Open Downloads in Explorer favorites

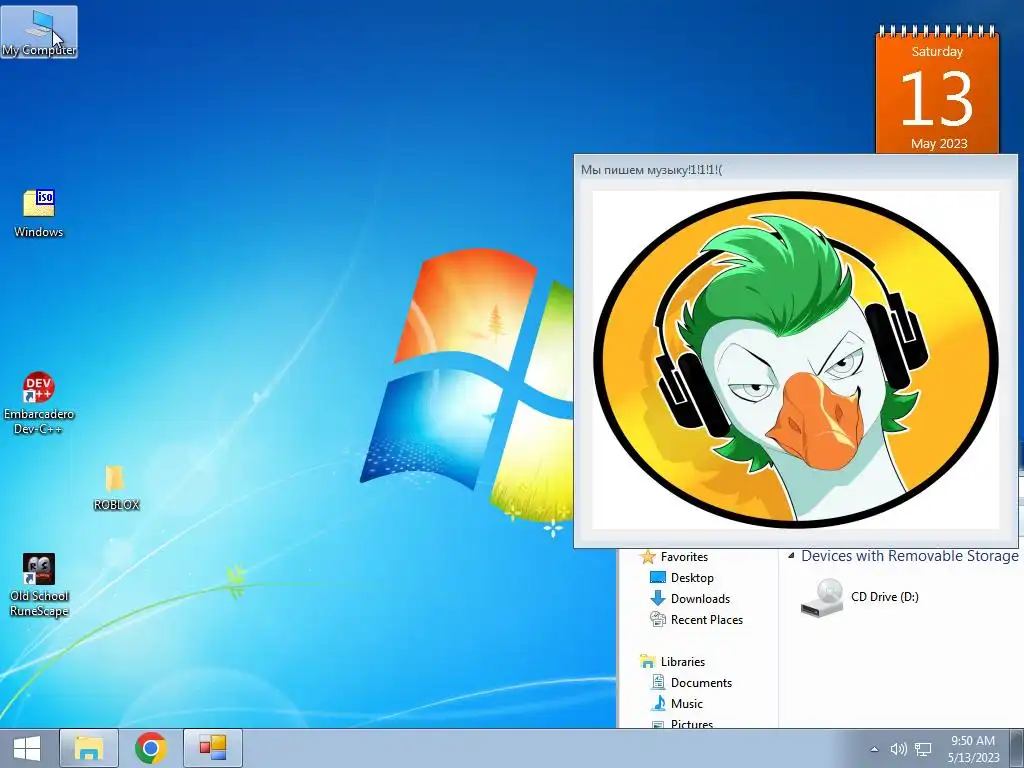(x=700, y=599)
